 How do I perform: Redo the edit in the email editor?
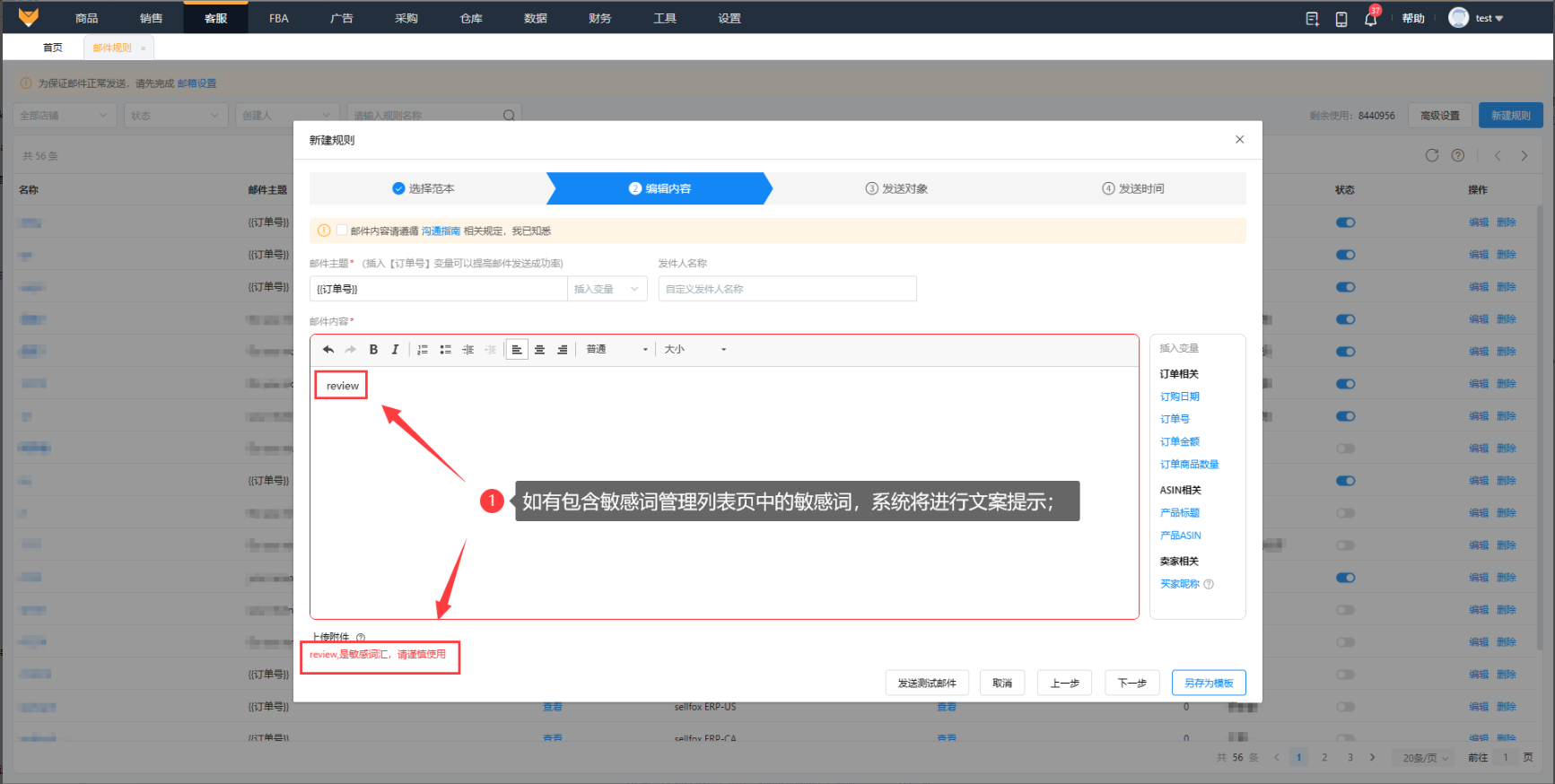[351, 350]
